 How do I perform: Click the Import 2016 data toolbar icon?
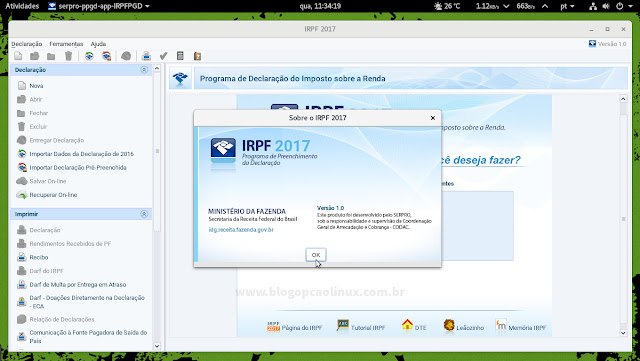89,56
